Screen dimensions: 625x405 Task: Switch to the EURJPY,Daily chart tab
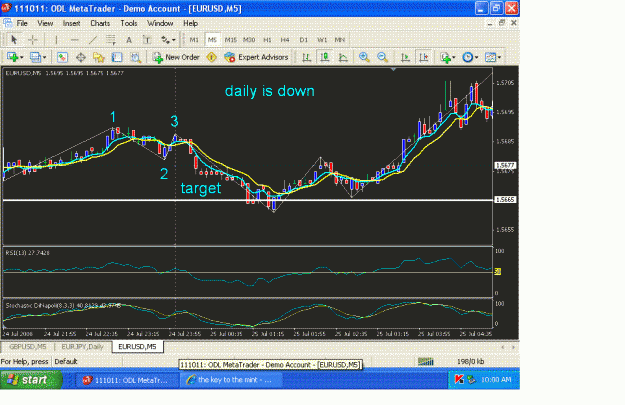83,347
